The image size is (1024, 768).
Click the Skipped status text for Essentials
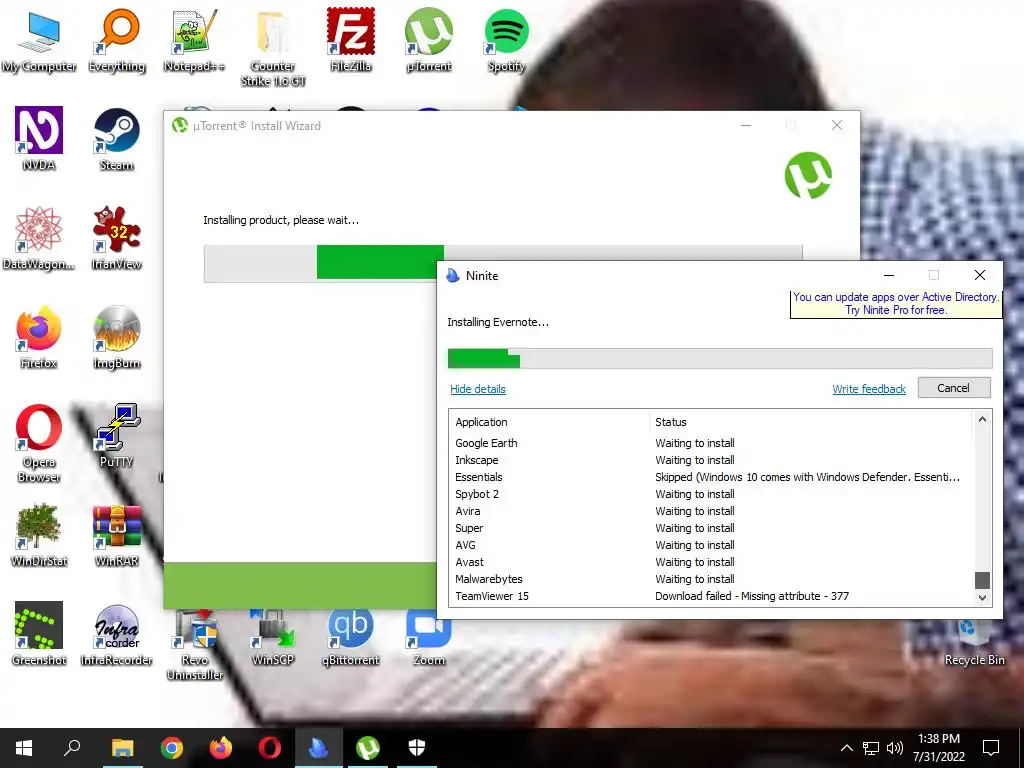[807, 477]
